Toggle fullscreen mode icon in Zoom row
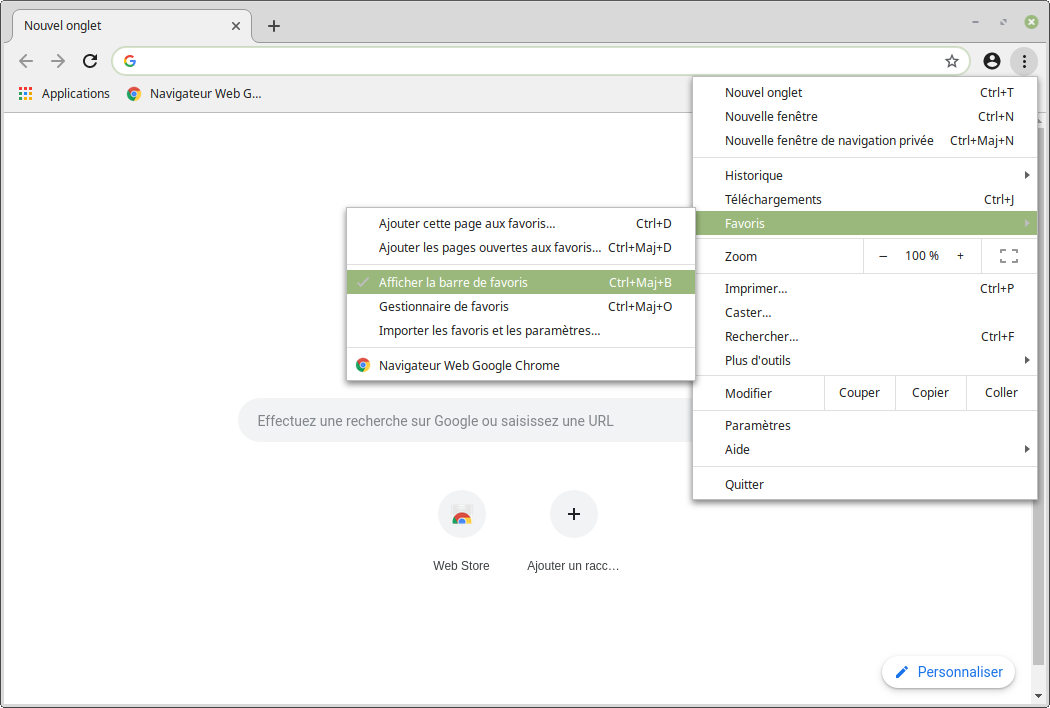 tap(1009, 256)
